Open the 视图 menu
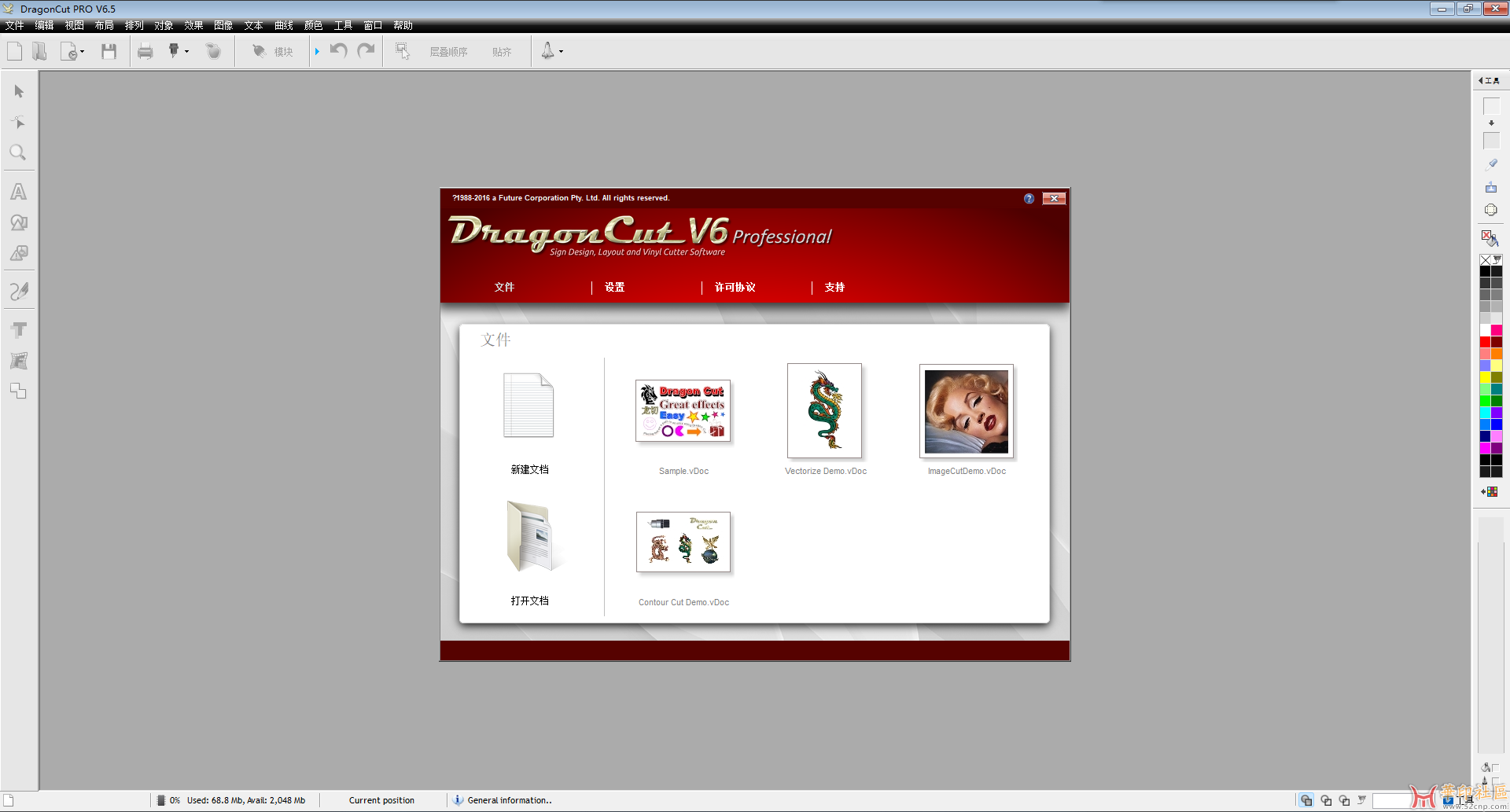Image resolution: width=1510 pixels, height=812 pixels. (75, 26)
